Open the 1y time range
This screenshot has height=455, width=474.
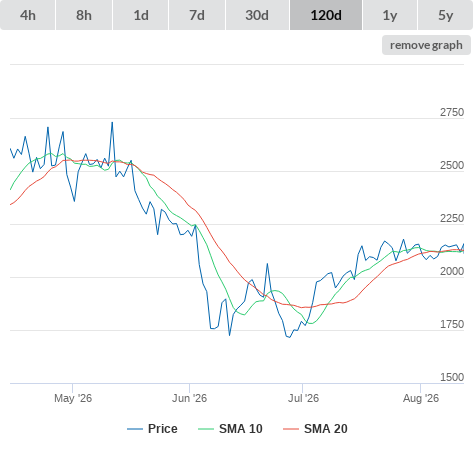tap(390, 15)
